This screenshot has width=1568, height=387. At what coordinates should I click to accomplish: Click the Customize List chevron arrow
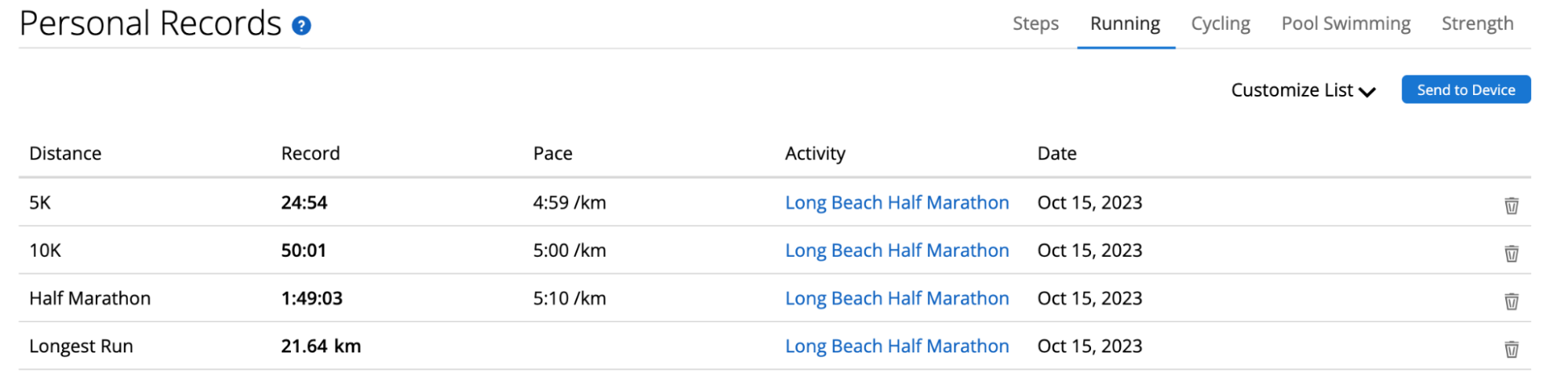(x=1367, y=92)
